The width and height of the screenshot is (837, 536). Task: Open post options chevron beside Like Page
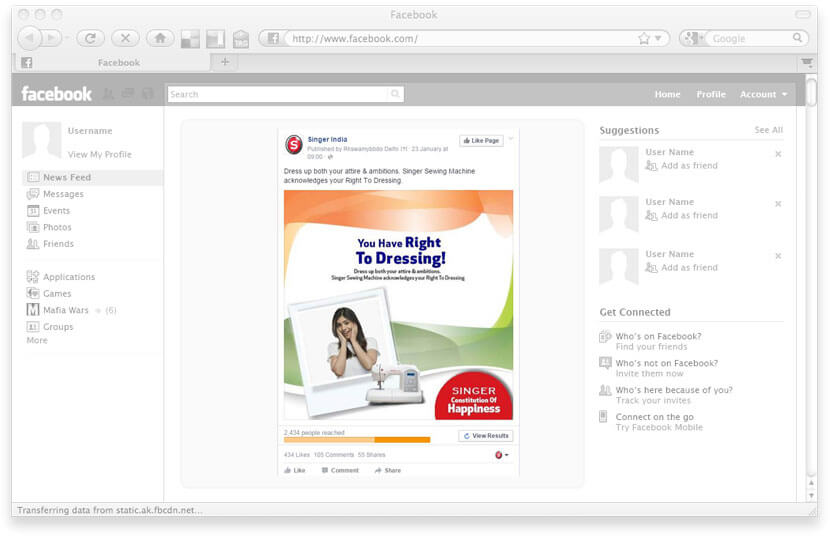click(x=510, y=139)
